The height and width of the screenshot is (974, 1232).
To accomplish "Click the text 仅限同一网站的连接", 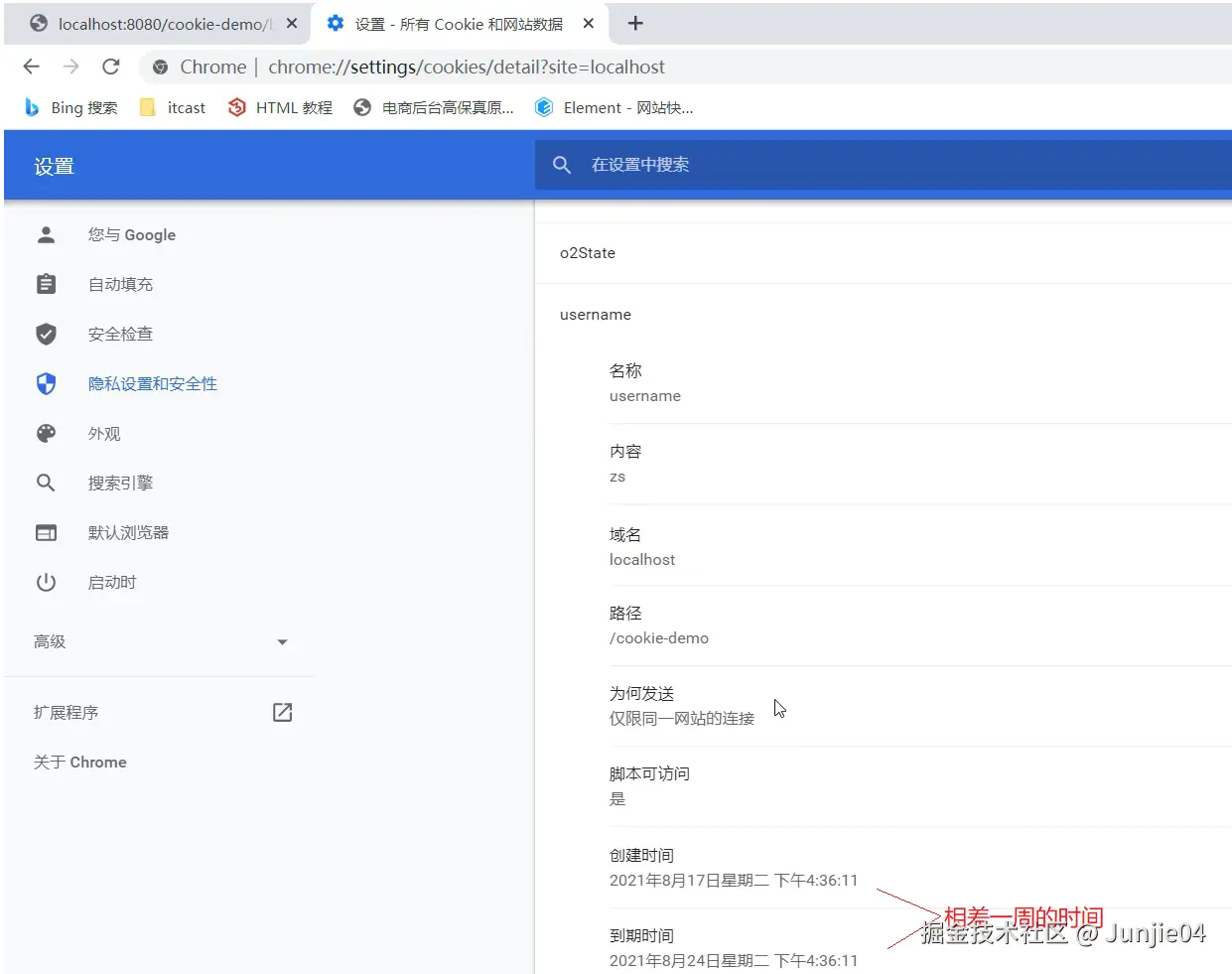I will (x=682, y=718).
